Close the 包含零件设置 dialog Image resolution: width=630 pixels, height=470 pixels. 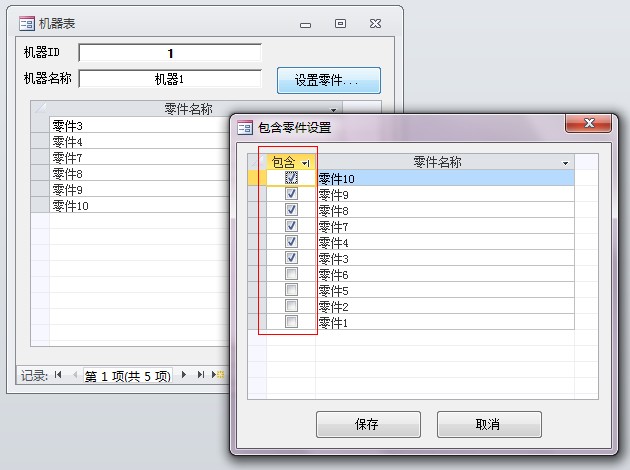[x=589, y=123]
